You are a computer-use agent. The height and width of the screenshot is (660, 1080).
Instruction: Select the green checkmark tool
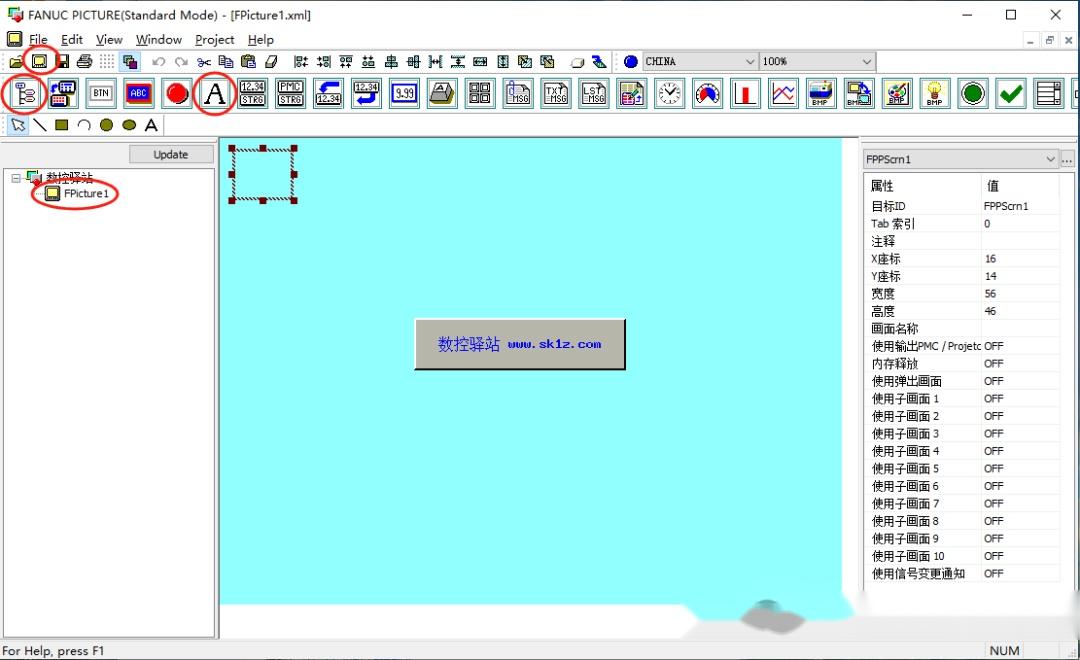tap(1010, 93)
